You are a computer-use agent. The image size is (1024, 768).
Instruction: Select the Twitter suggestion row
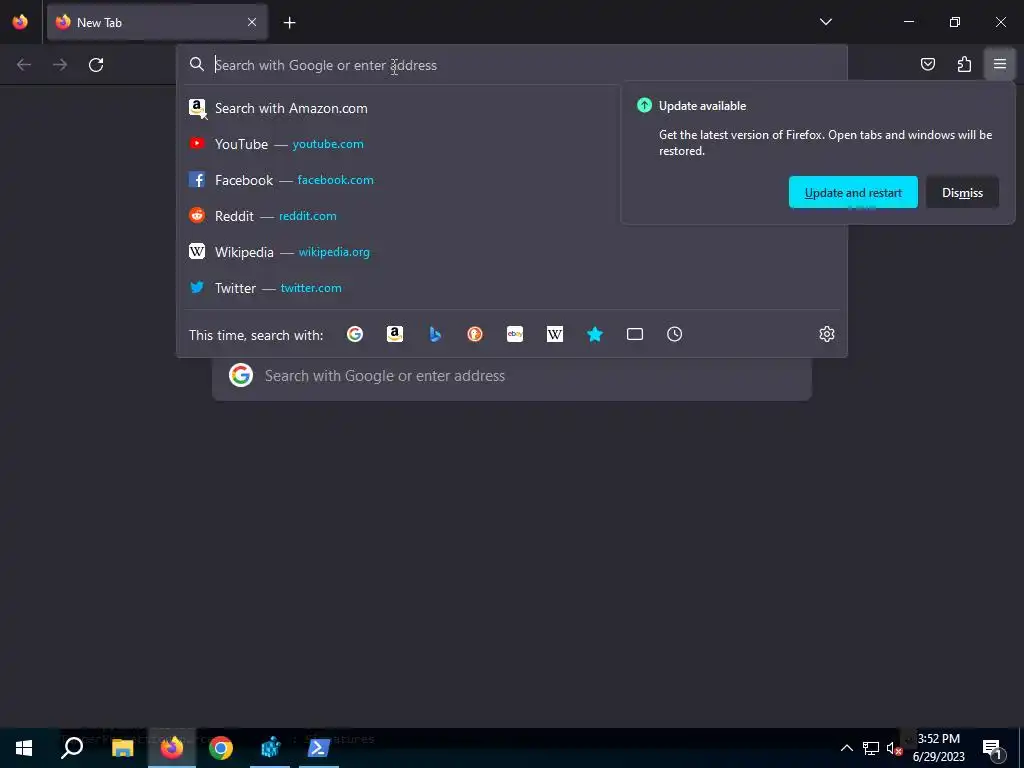coord(511,287)
